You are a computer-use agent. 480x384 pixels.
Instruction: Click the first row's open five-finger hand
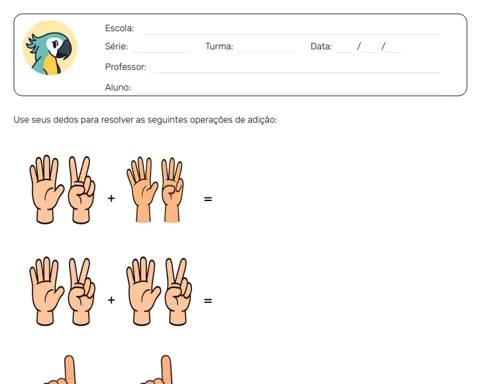(46, 189)
